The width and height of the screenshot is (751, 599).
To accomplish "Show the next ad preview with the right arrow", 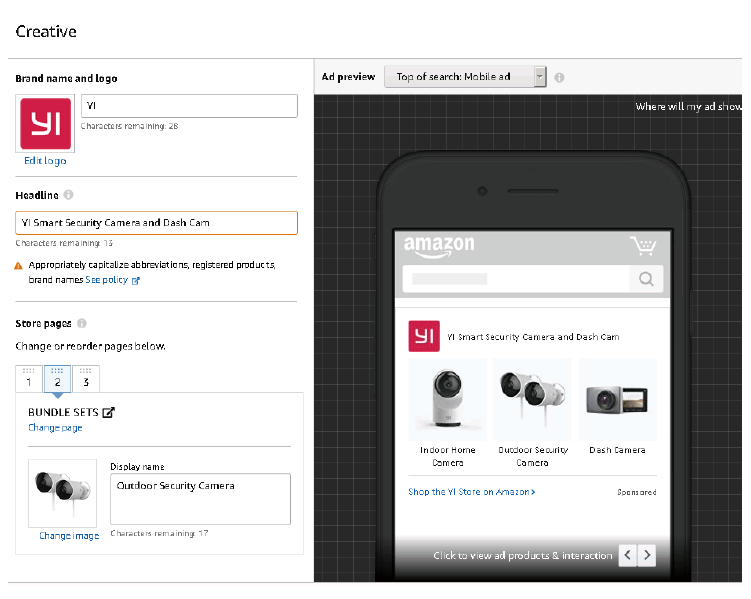I will 647,555.
